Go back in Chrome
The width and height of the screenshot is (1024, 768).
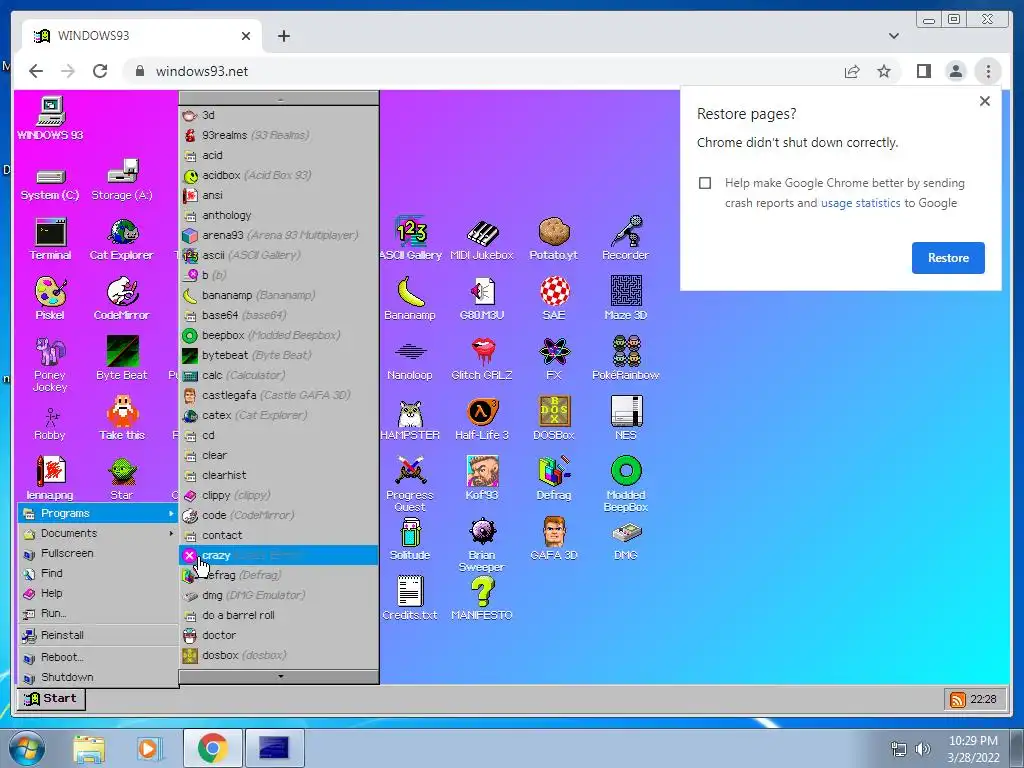(36, 71)
